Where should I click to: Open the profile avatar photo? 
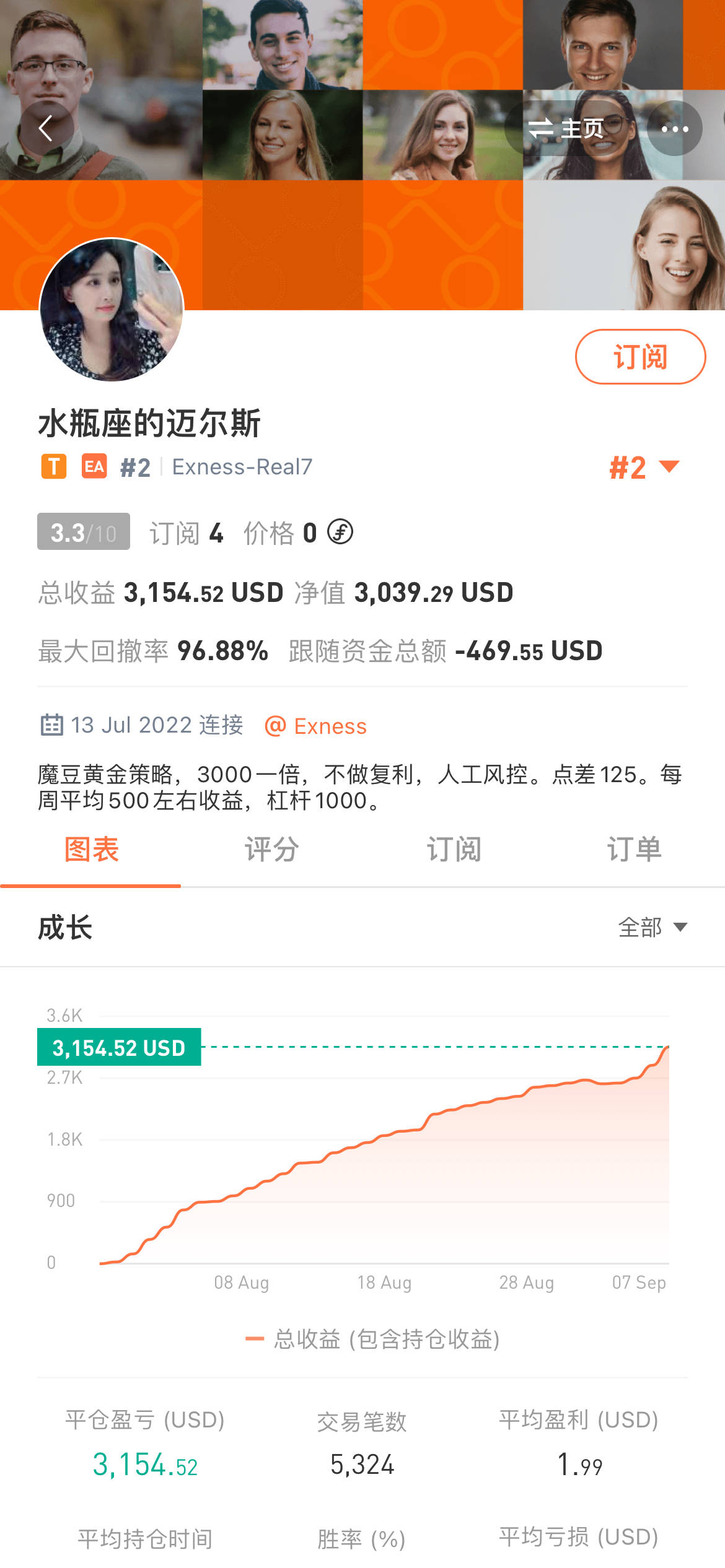pos(112,310)
